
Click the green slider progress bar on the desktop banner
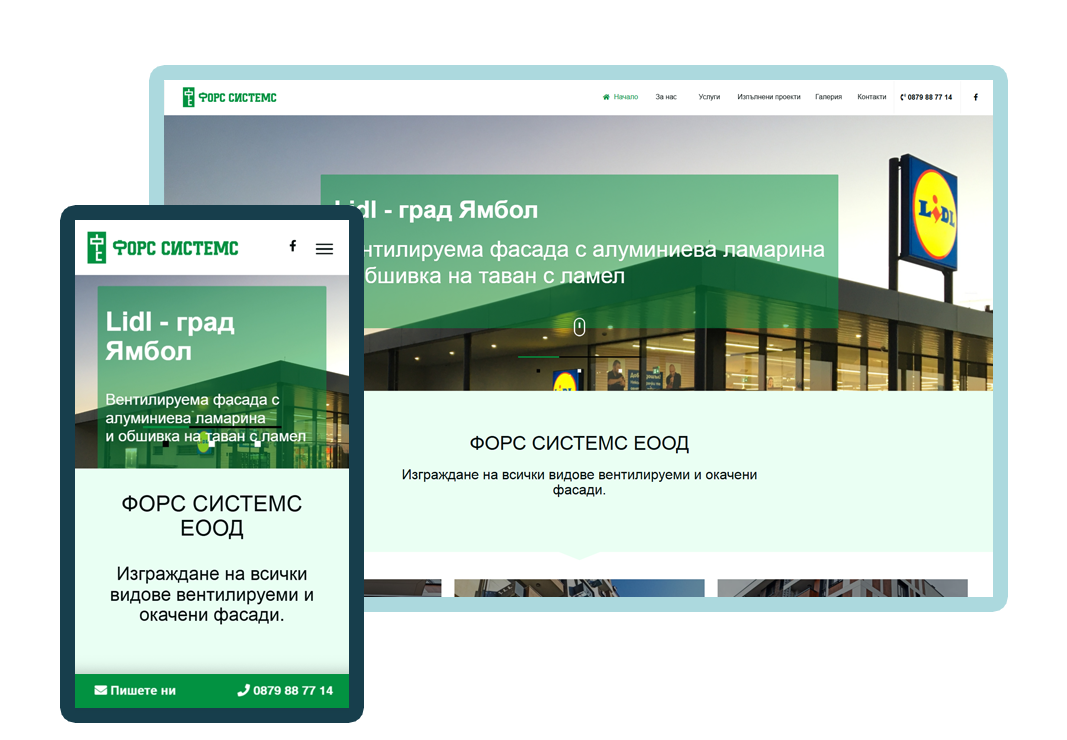538,357
